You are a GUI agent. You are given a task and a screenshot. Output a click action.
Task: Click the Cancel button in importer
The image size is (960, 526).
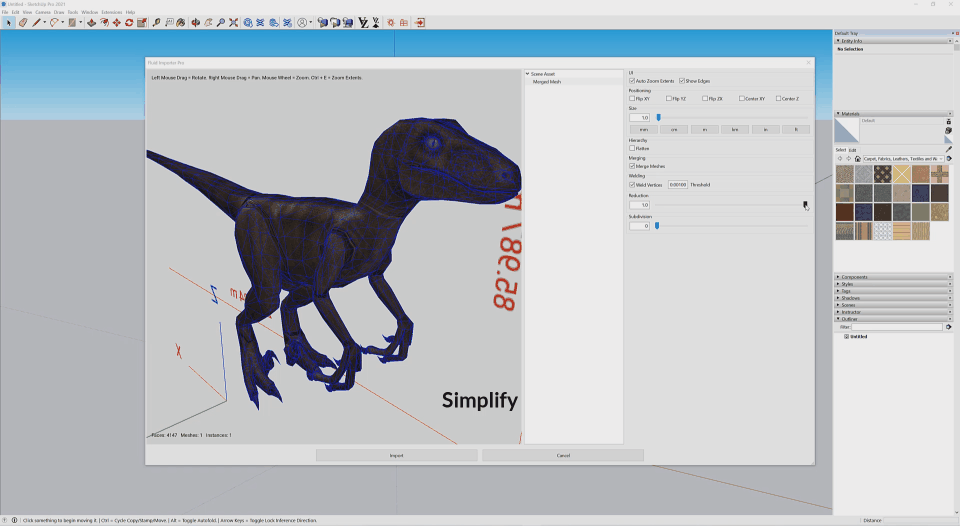coord(563,455)
